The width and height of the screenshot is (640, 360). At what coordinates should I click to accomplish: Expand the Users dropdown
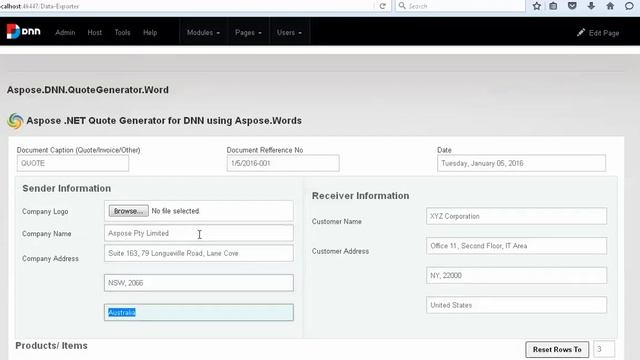(x=289, y=32)
